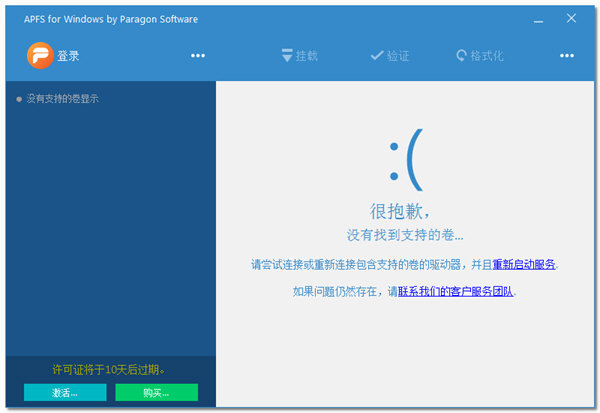Open the three-dots menu beside 登录
The width and height of the screenshot is (600, 413).
(x=198, y=56)
